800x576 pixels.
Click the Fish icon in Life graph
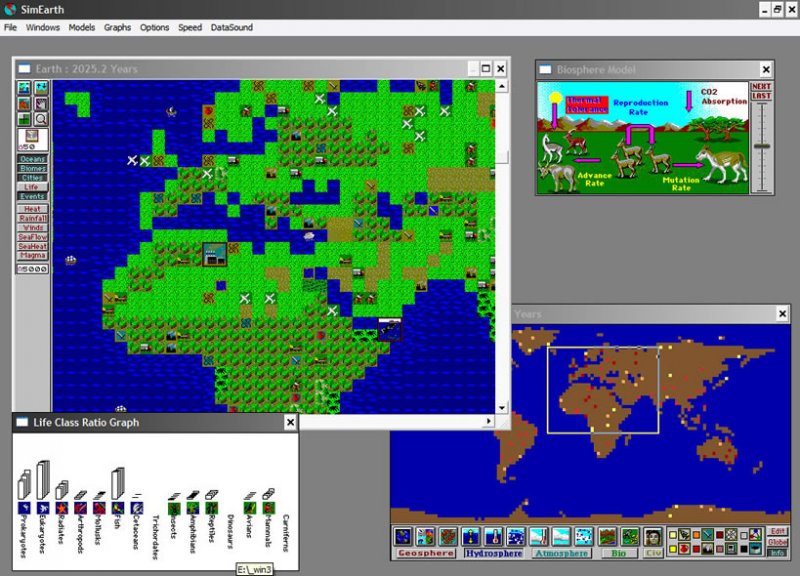coord(118,508)
